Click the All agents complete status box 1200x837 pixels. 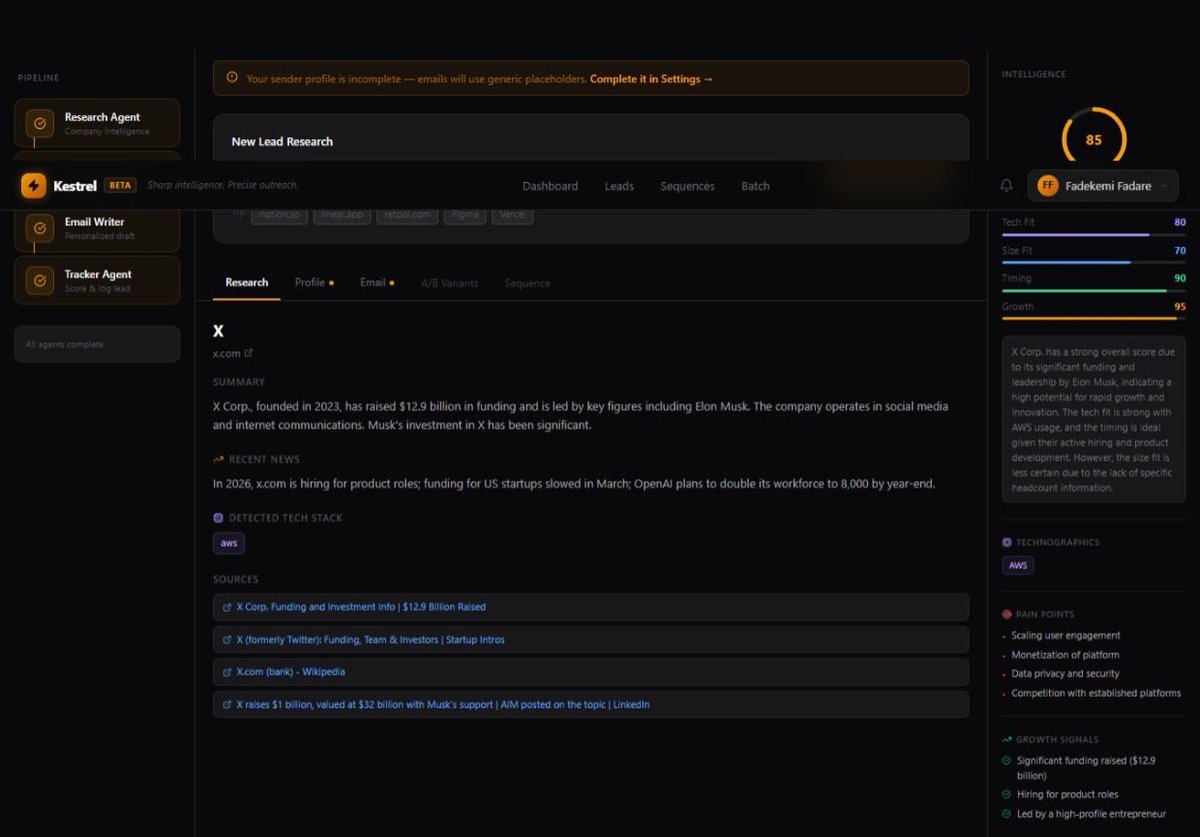coord(97,344)
